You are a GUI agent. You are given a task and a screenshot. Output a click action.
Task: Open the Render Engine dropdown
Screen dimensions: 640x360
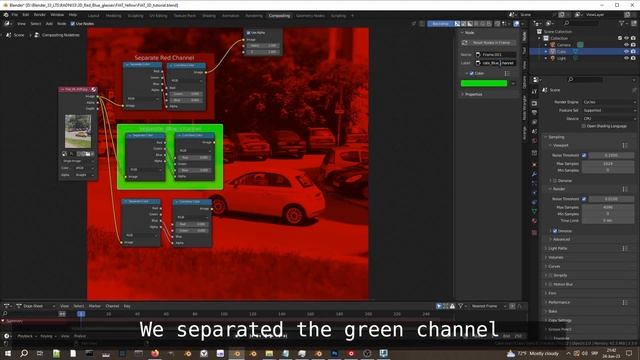pyautogui.click(x=609, y=102)
